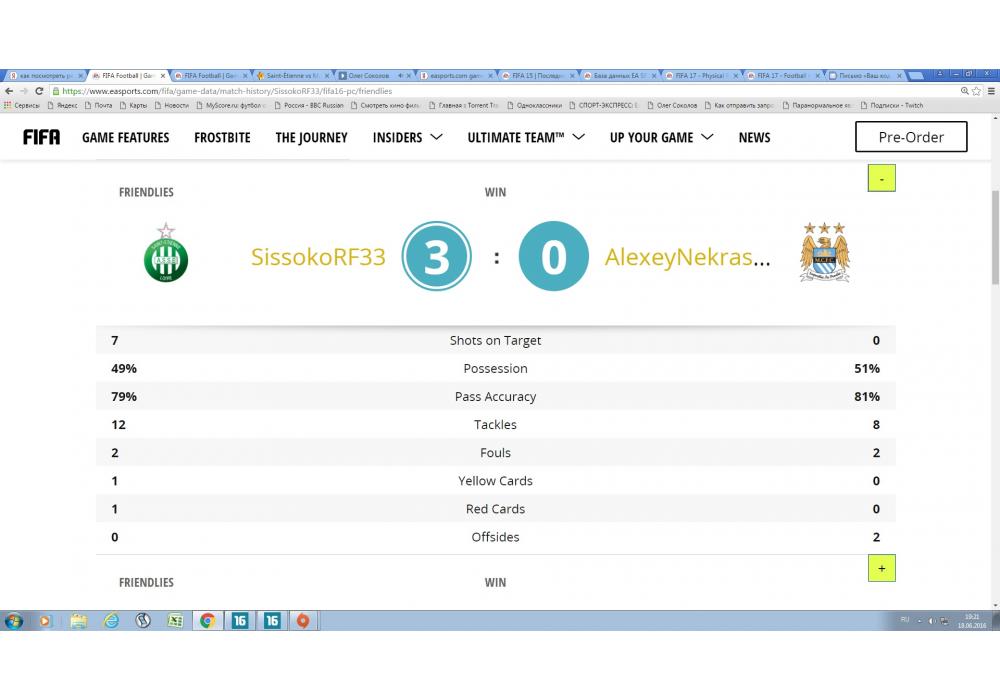This screenshot has width=1000, height=700.
Task: Click the Pass Accuracy row label
Action: pos(495,397)
